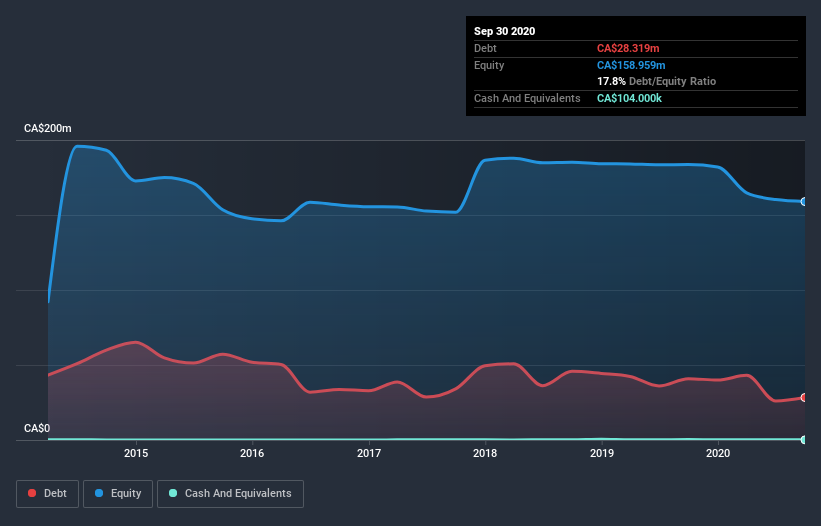Select the Cash endpoint marker on chart
The image size is (821, 526).
[804, 440]
